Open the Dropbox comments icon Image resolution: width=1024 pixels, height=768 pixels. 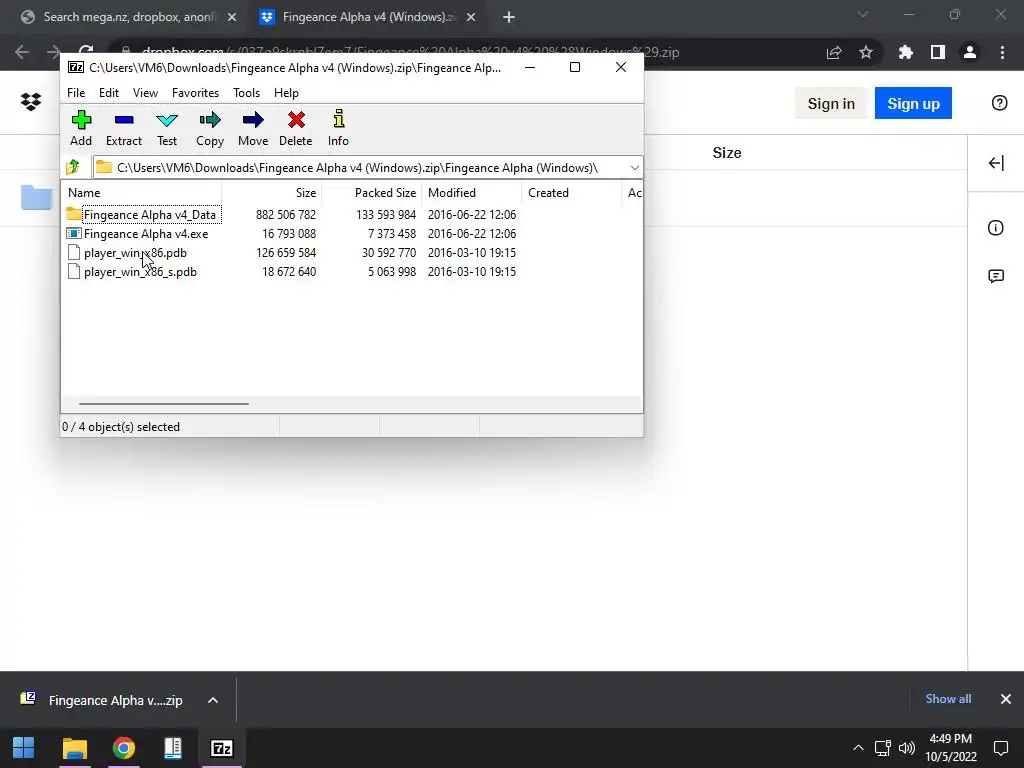tap(996, 276)
